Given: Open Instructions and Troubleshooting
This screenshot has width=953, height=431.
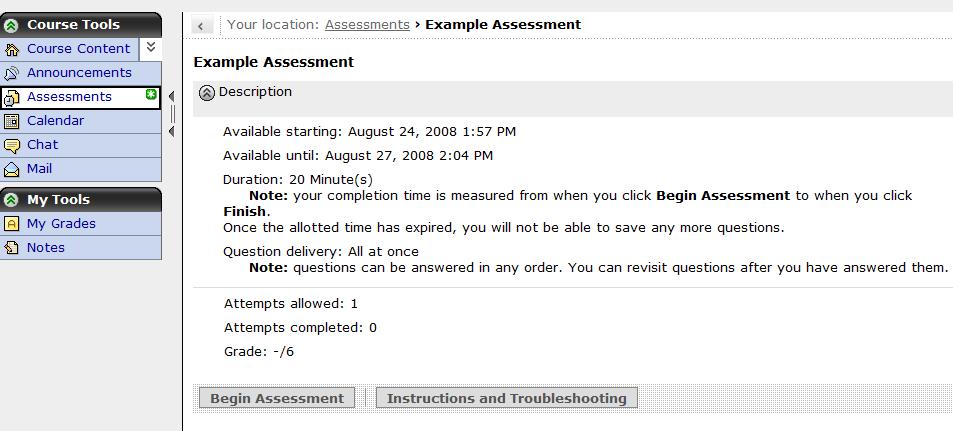Looking at the screenshot, I should pos(506,398).
